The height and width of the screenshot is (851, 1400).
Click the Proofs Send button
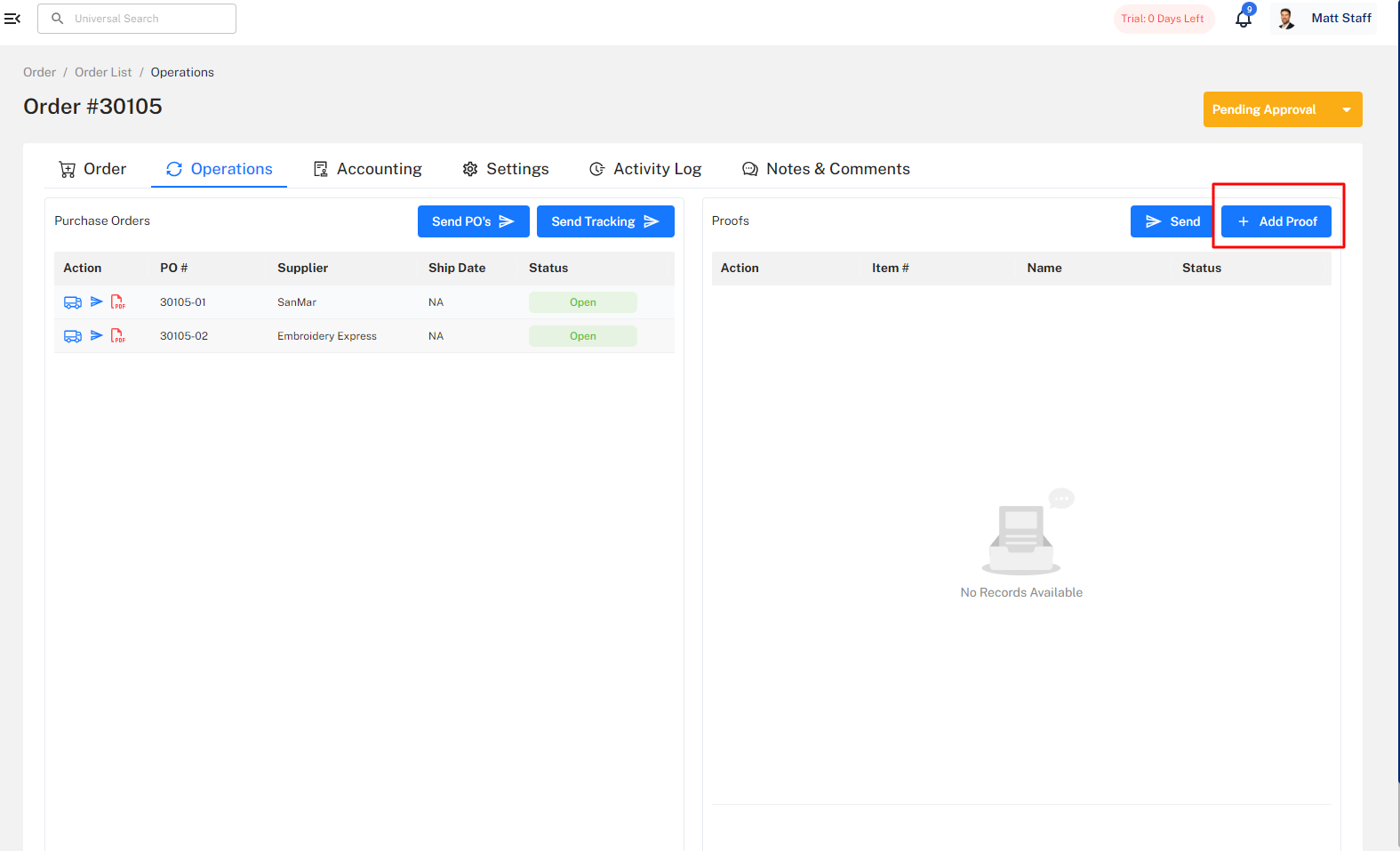tap(1172, 221)
